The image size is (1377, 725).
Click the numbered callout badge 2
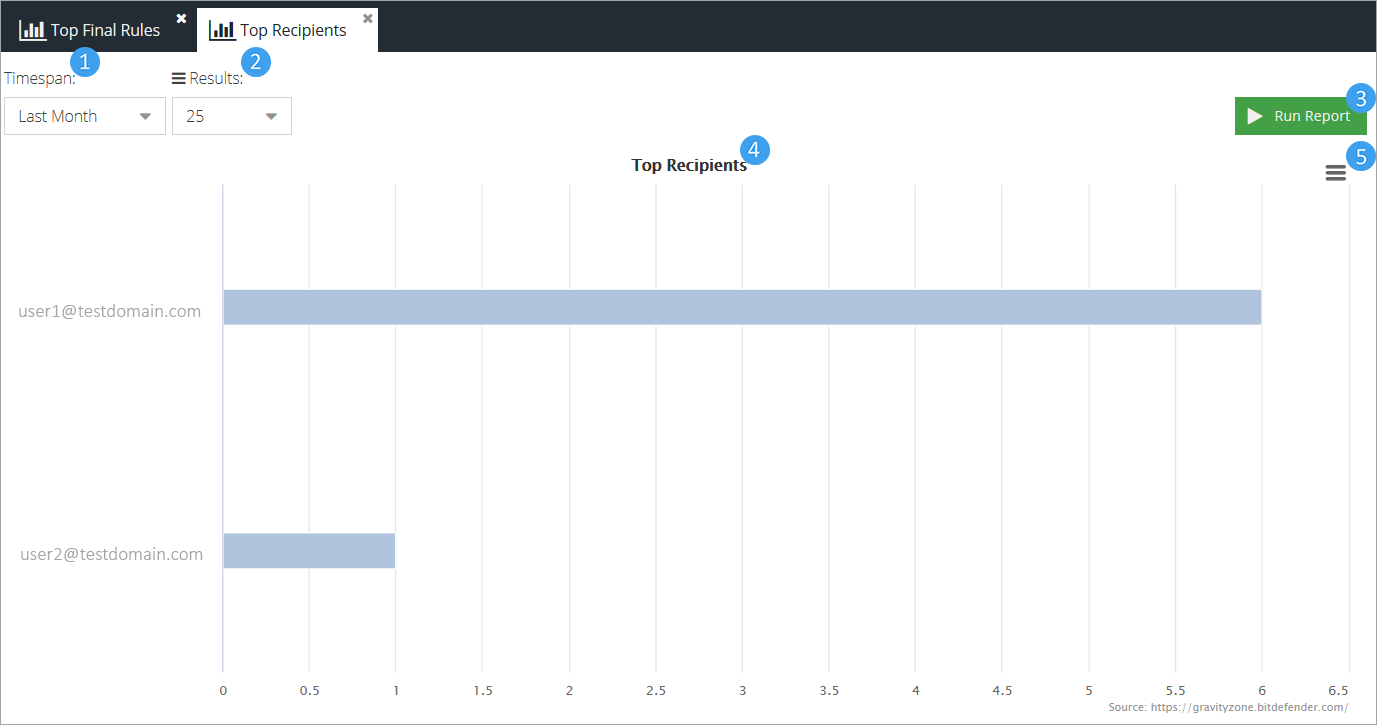(x=256, y=62)
